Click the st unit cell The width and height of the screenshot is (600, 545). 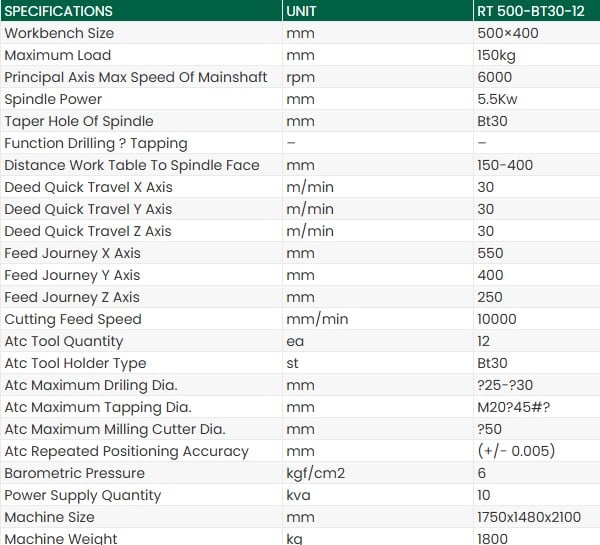point(292,364)
